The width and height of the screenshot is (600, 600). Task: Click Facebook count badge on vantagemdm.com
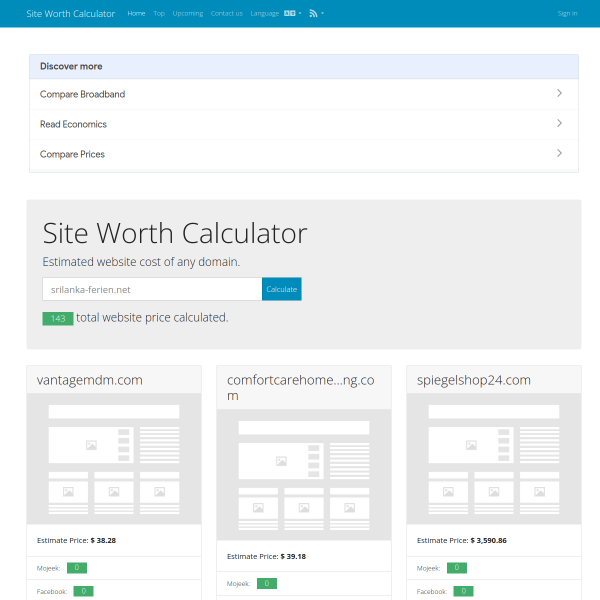[x=83, y=591]
